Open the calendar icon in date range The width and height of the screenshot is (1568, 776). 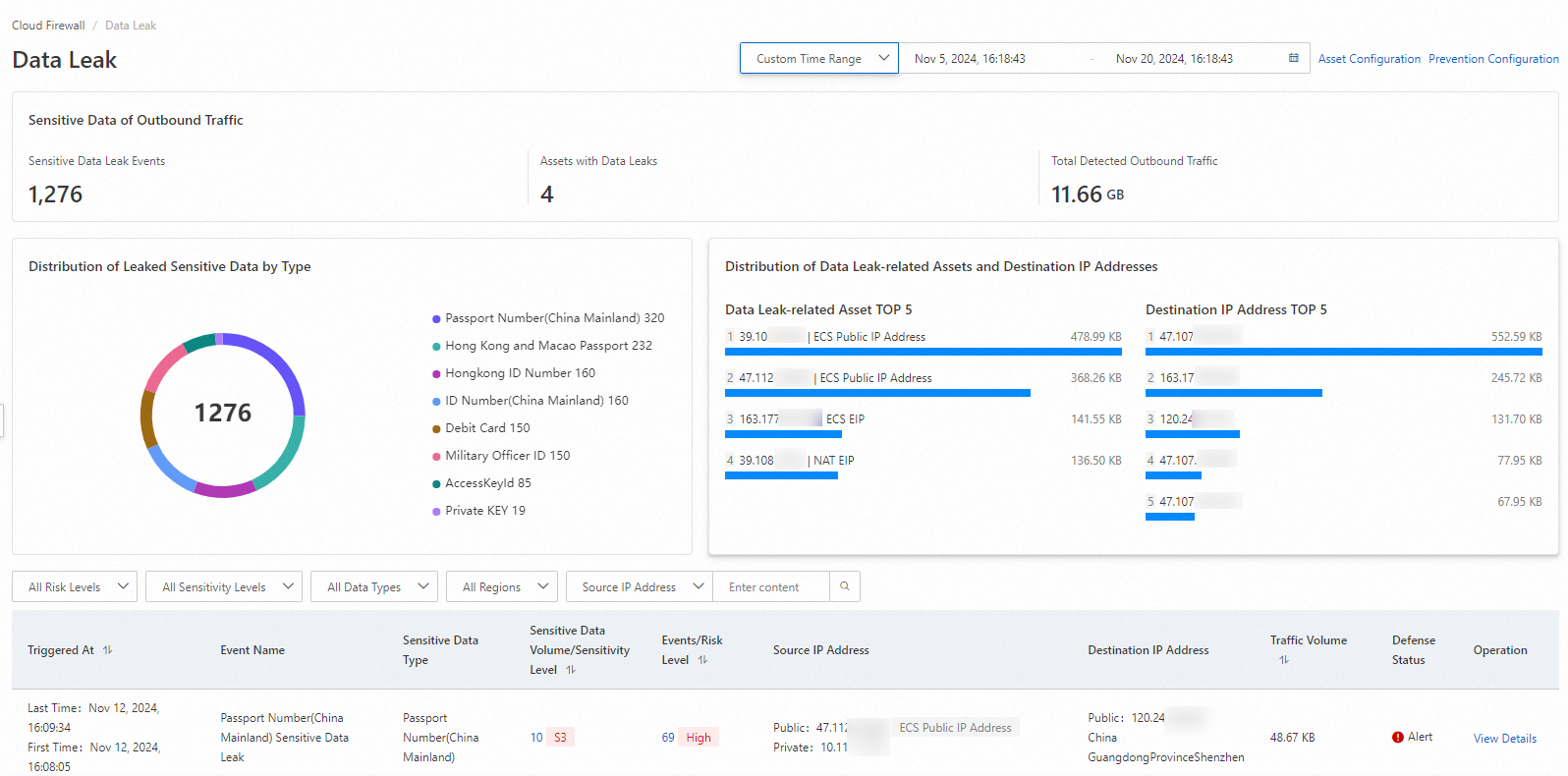pos(1294,58)
